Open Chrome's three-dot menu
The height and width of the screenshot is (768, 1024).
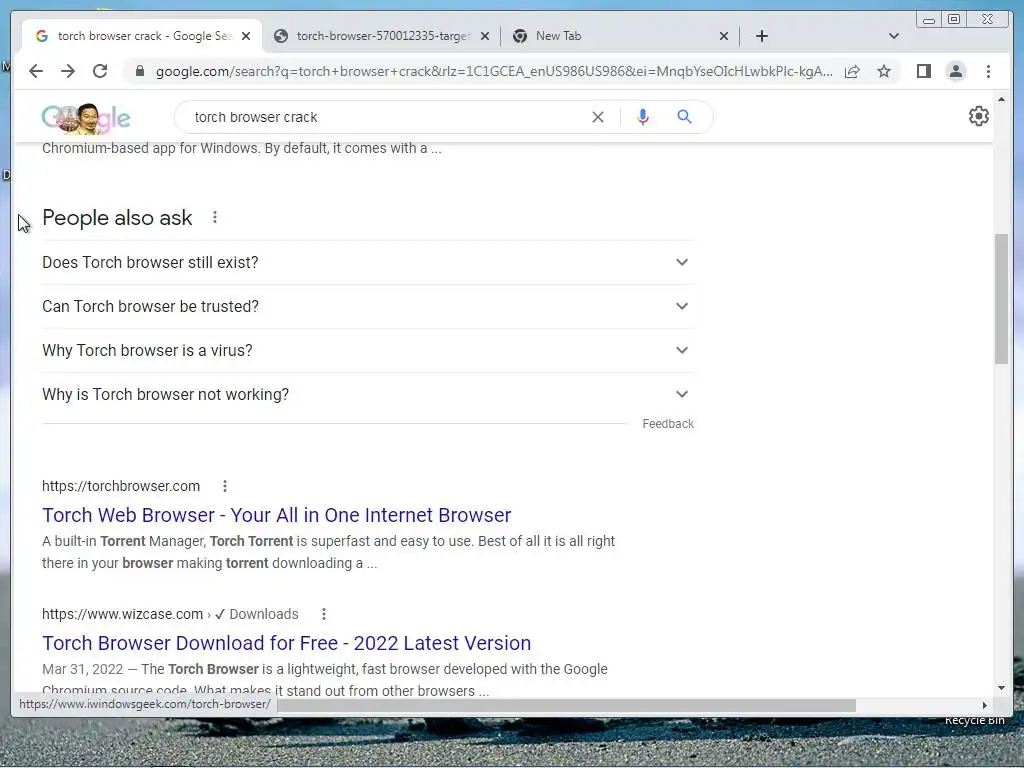coord(988,71)
